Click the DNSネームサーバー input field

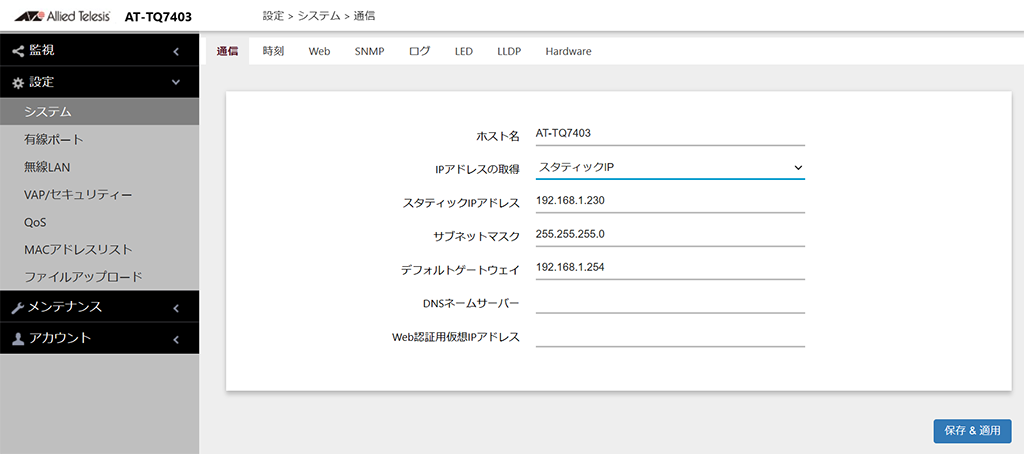pos(670,302)
